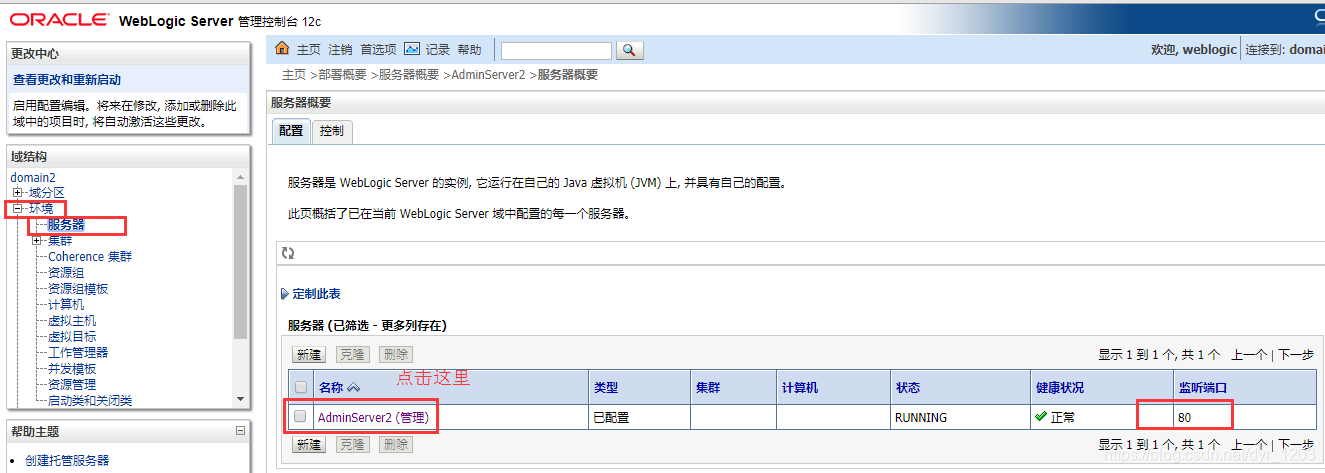Click the upper 新建 button

point(309,355)
